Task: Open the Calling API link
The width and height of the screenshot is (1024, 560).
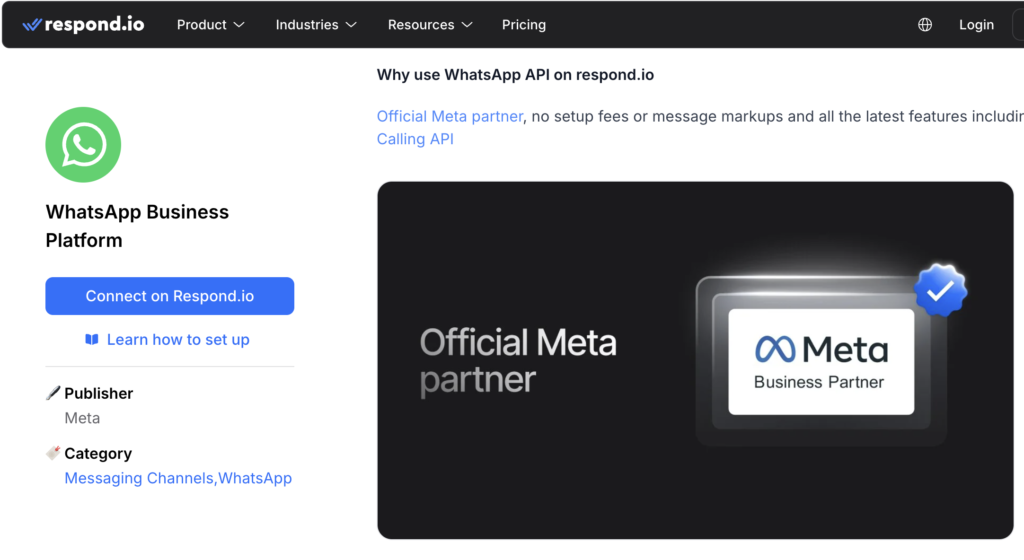Action: (x=415, y=139)
